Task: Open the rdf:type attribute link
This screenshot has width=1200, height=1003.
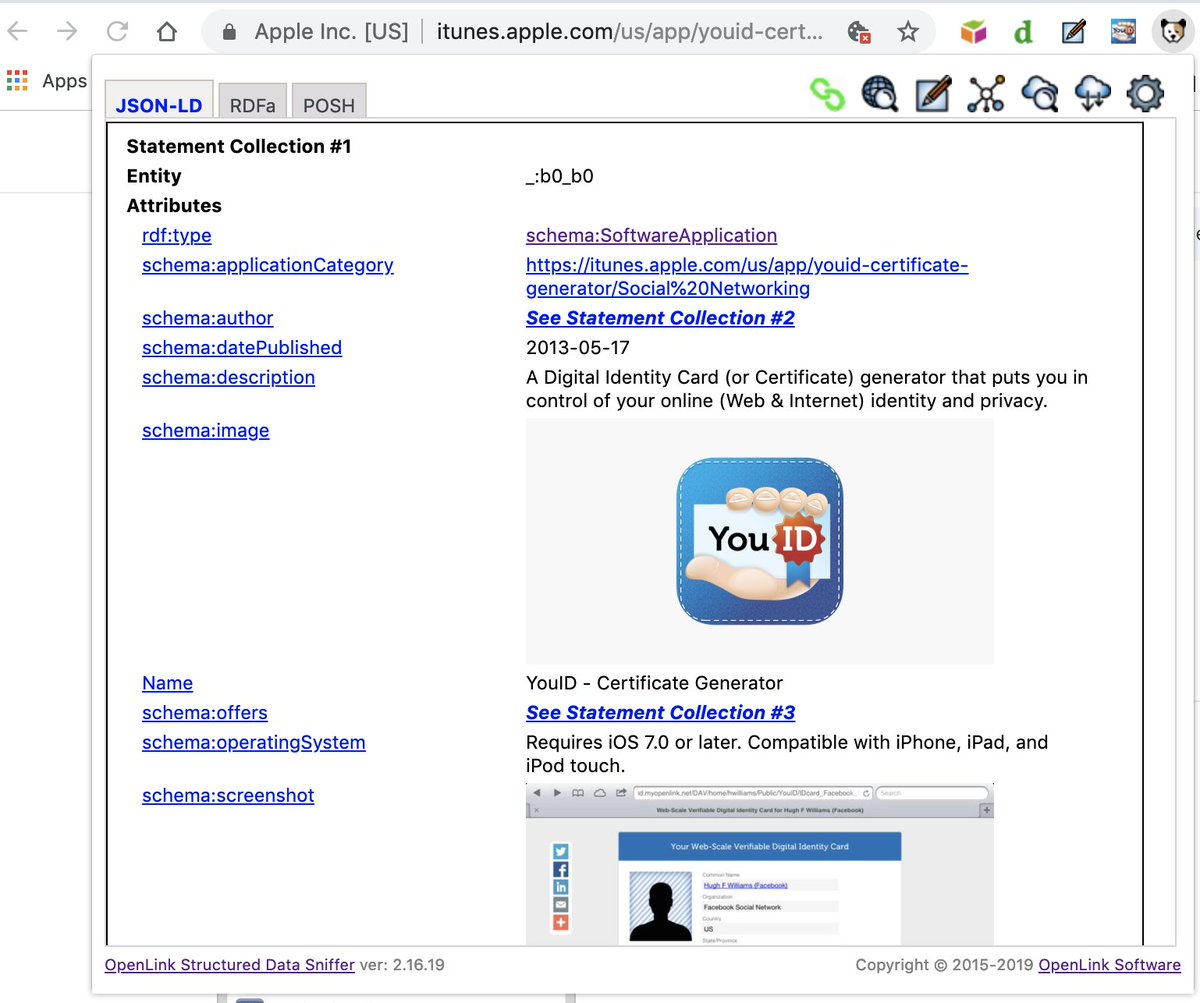Action: [177, 236]
